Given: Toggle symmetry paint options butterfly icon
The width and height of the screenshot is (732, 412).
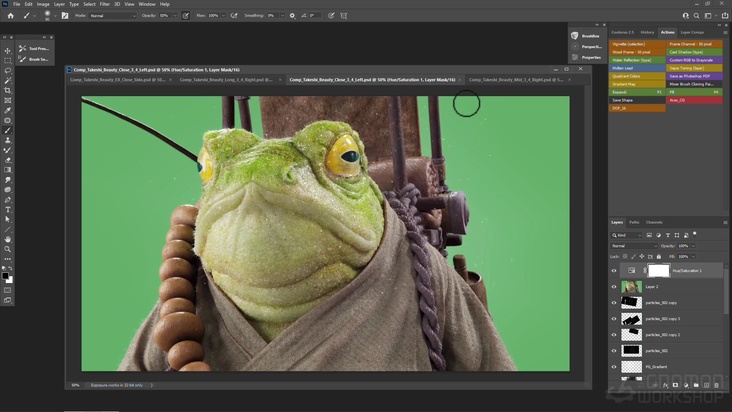Looking at the screenshot, I should tap(344, 15).
